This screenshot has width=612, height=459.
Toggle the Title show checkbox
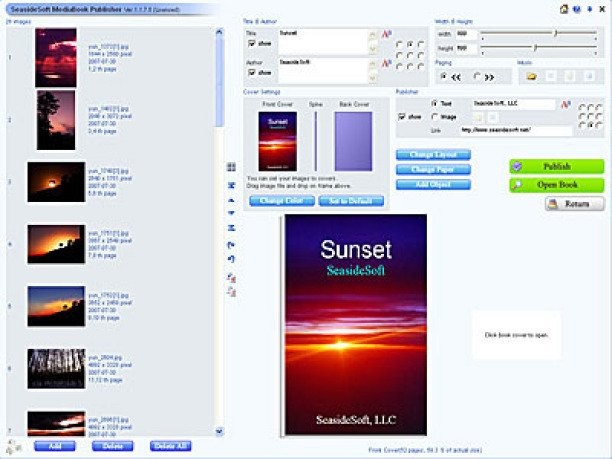click(x=252, y=43)
